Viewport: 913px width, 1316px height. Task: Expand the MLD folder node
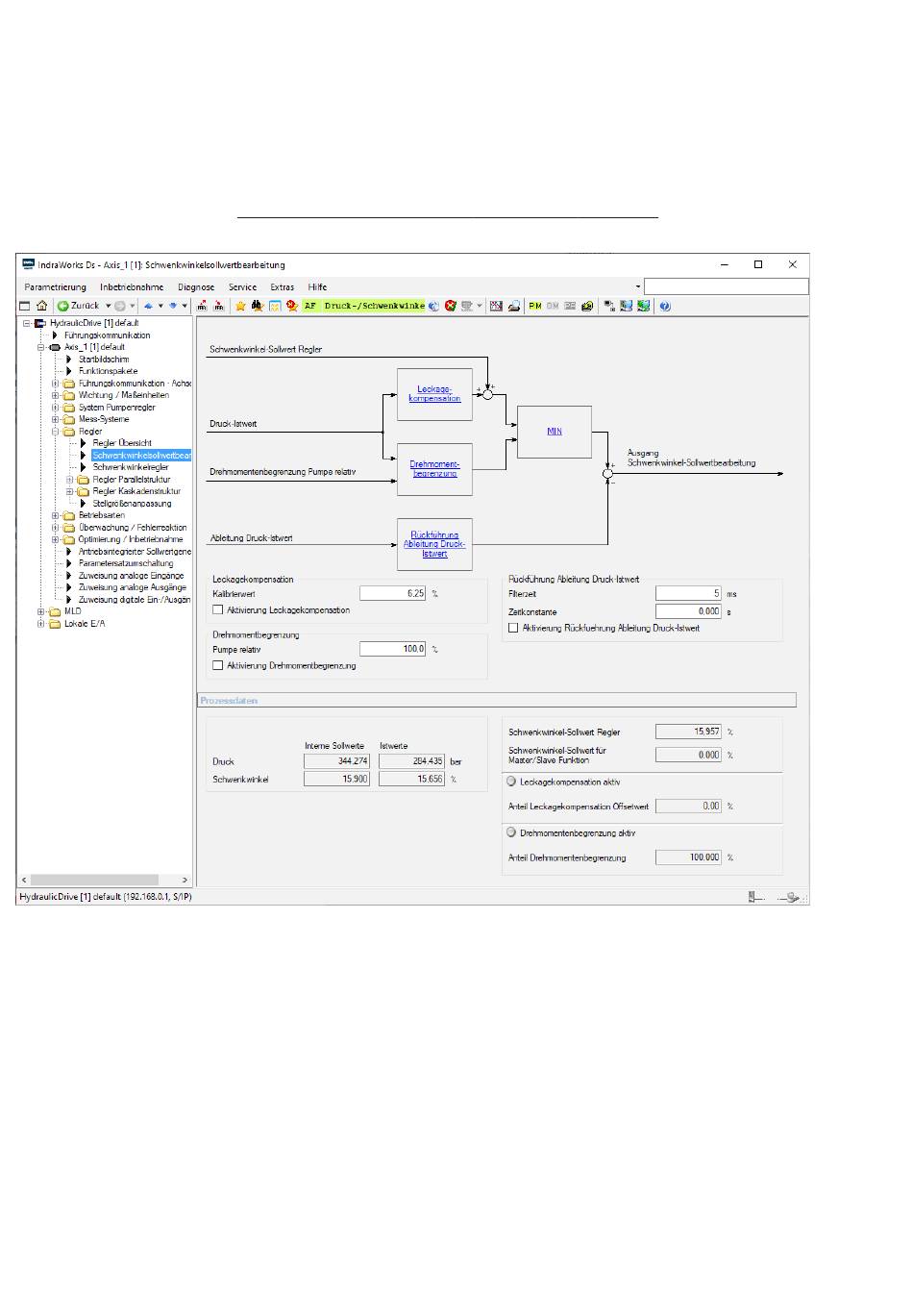(x=41, y=611)
